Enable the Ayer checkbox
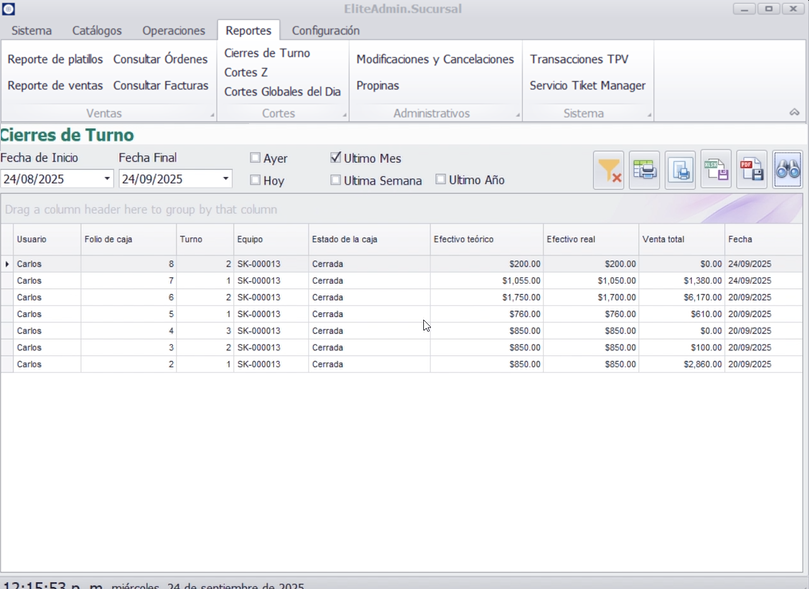The height and width of the screenshot is (589, 809). 255,158
